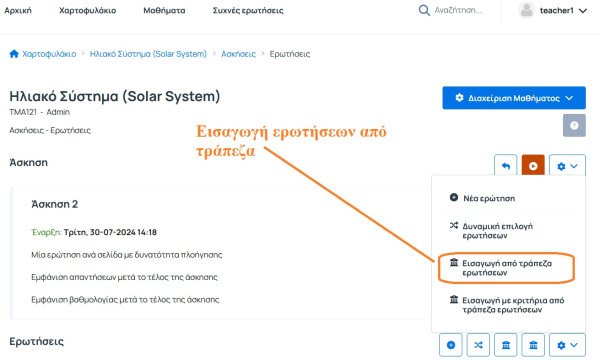This screenshot has width=600, height=360.
Task: Select Εισαγωγή από τράπεζα ερωτήσεων
Action: (508, 268)
